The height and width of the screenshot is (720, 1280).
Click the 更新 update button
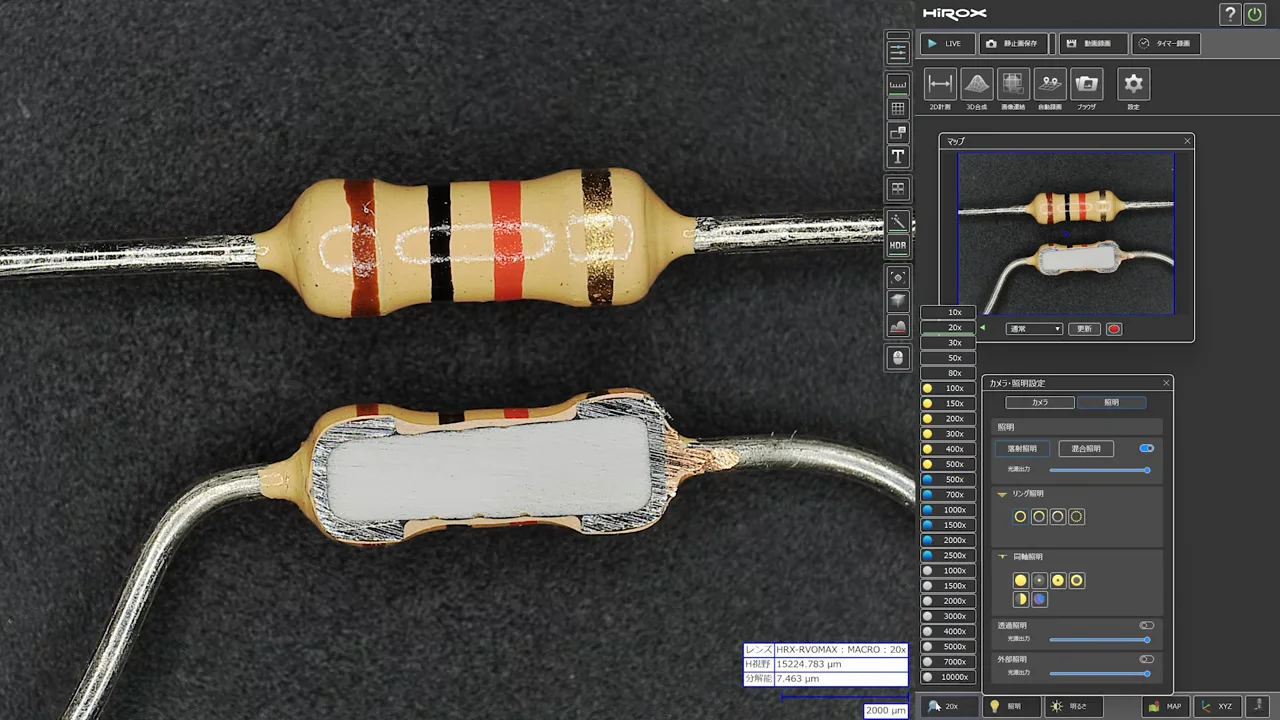[1084, 329]
